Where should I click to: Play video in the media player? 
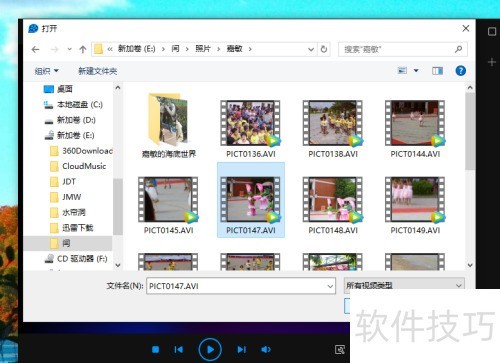(x=210, y=349)
